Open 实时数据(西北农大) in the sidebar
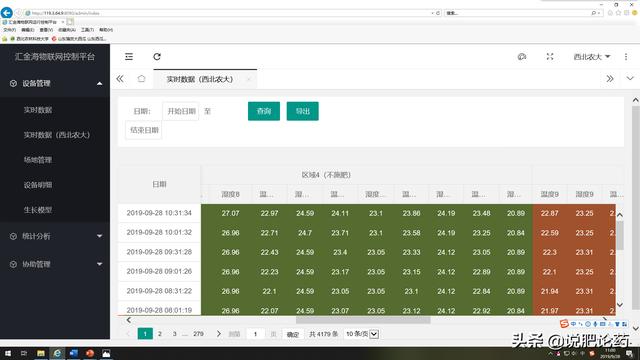 (x=56, y=135)
